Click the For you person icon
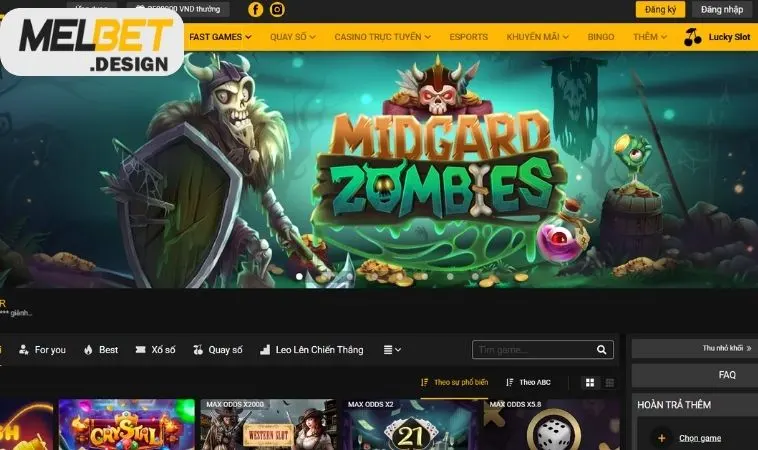 [x=23, y=349]
